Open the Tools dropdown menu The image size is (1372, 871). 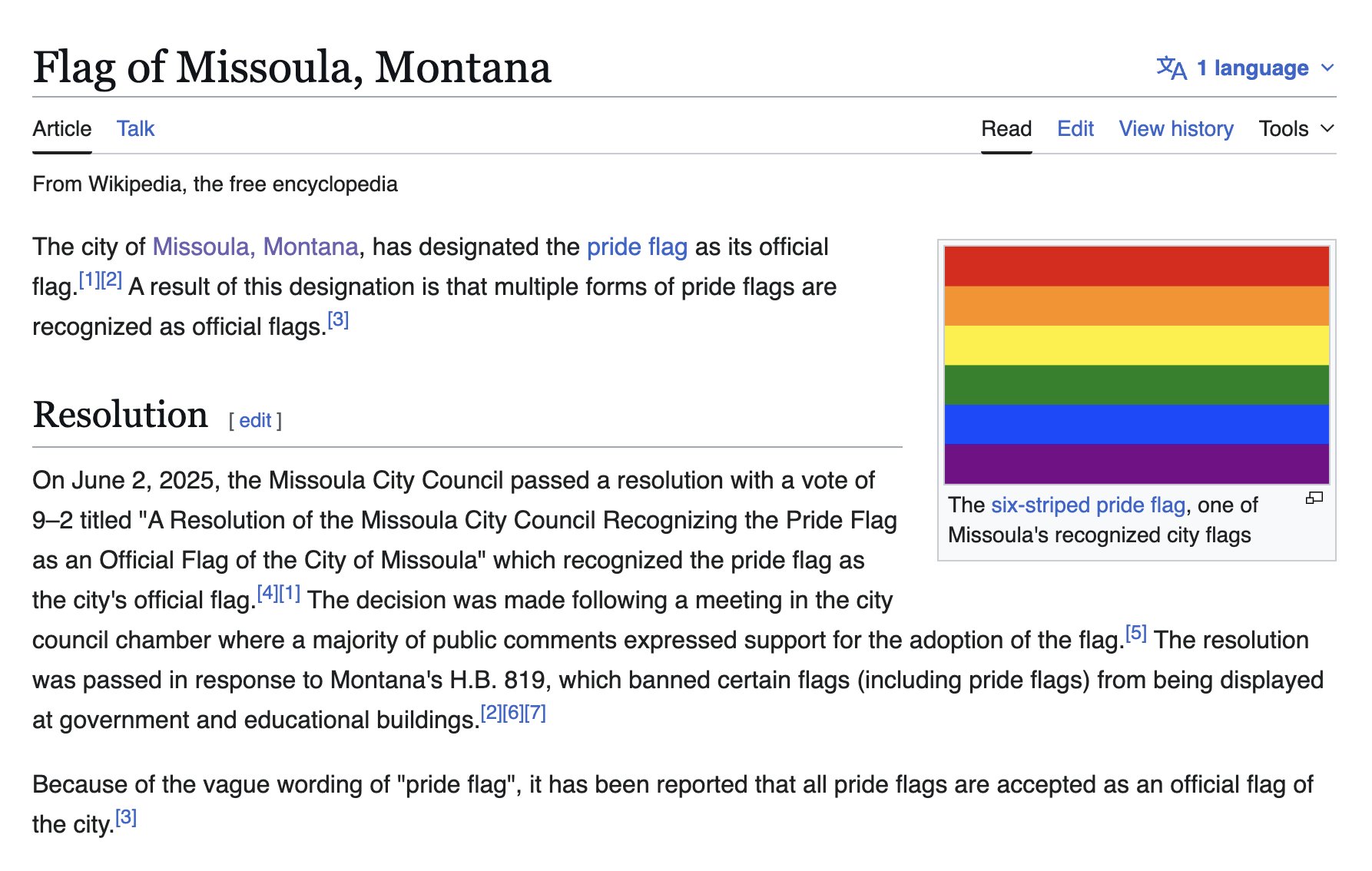coord(1296,128)
